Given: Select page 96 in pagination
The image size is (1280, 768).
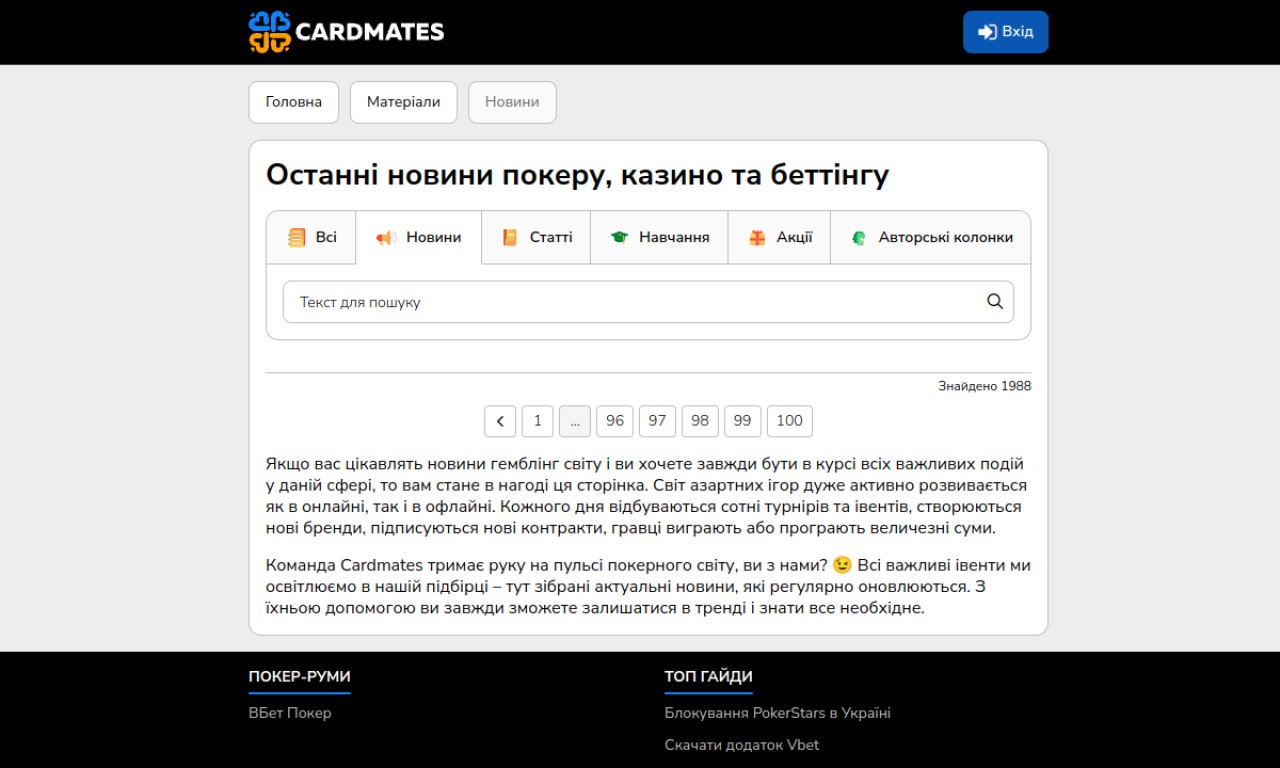Looking at the screenshot, I should (x=615, y=421).
